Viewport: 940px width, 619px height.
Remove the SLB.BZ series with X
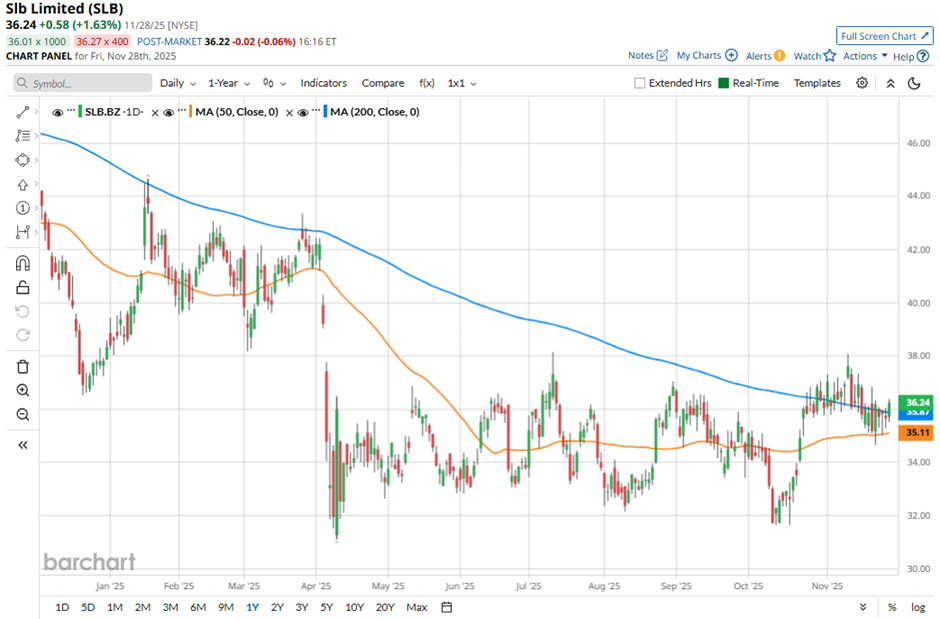click(x=155, y=112)
